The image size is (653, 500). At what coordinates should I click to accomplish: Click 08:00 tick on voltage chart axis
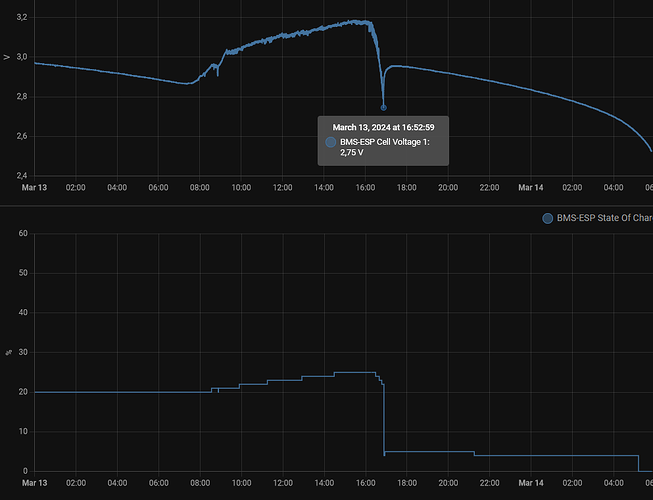(x=199, y=187)
